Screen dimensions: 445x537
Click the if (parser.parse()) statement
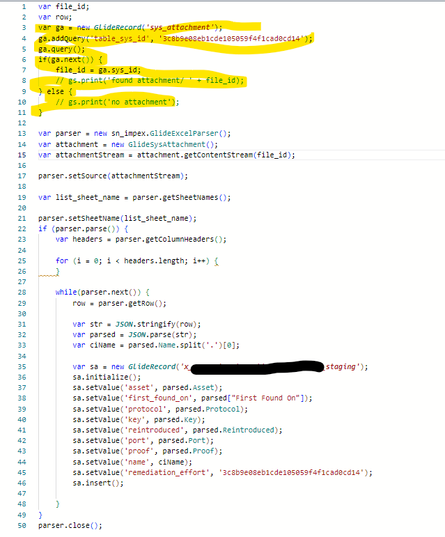pos(83,229)
